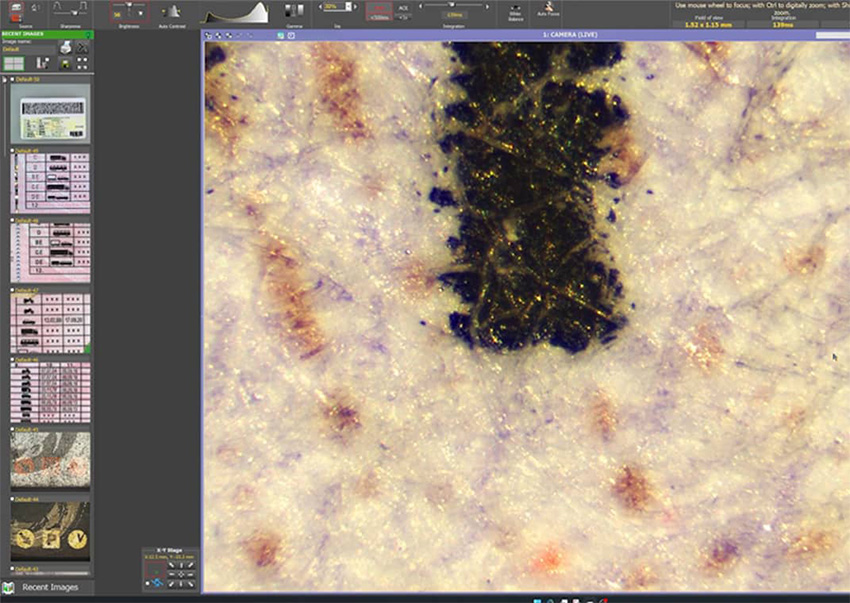Click the blue icon in X-Y Stage panel
This screenshot has height=603, width=850.
click(x=157, y=583)
